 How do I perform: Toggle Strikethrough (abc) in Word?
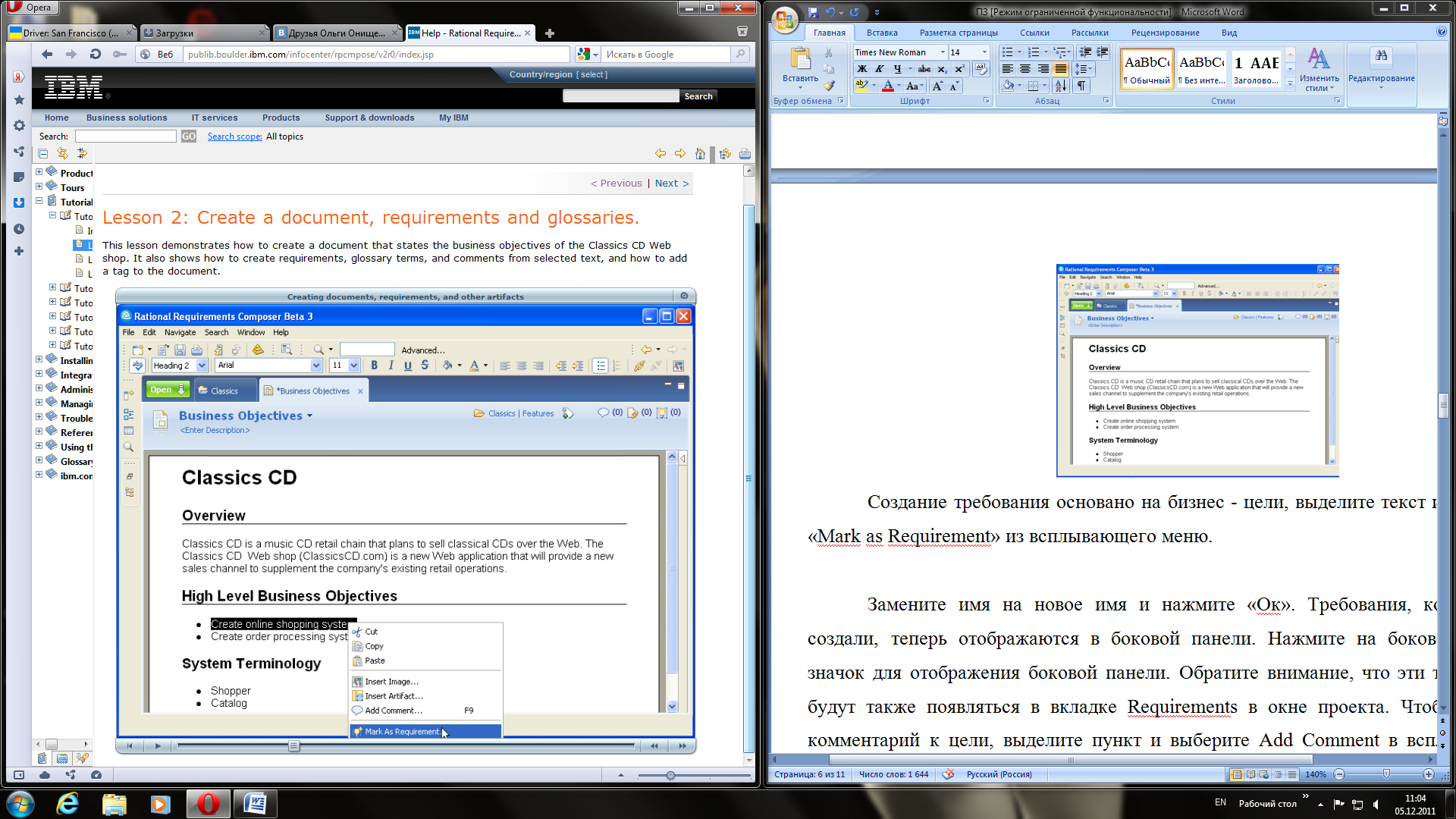pos(924,69)
